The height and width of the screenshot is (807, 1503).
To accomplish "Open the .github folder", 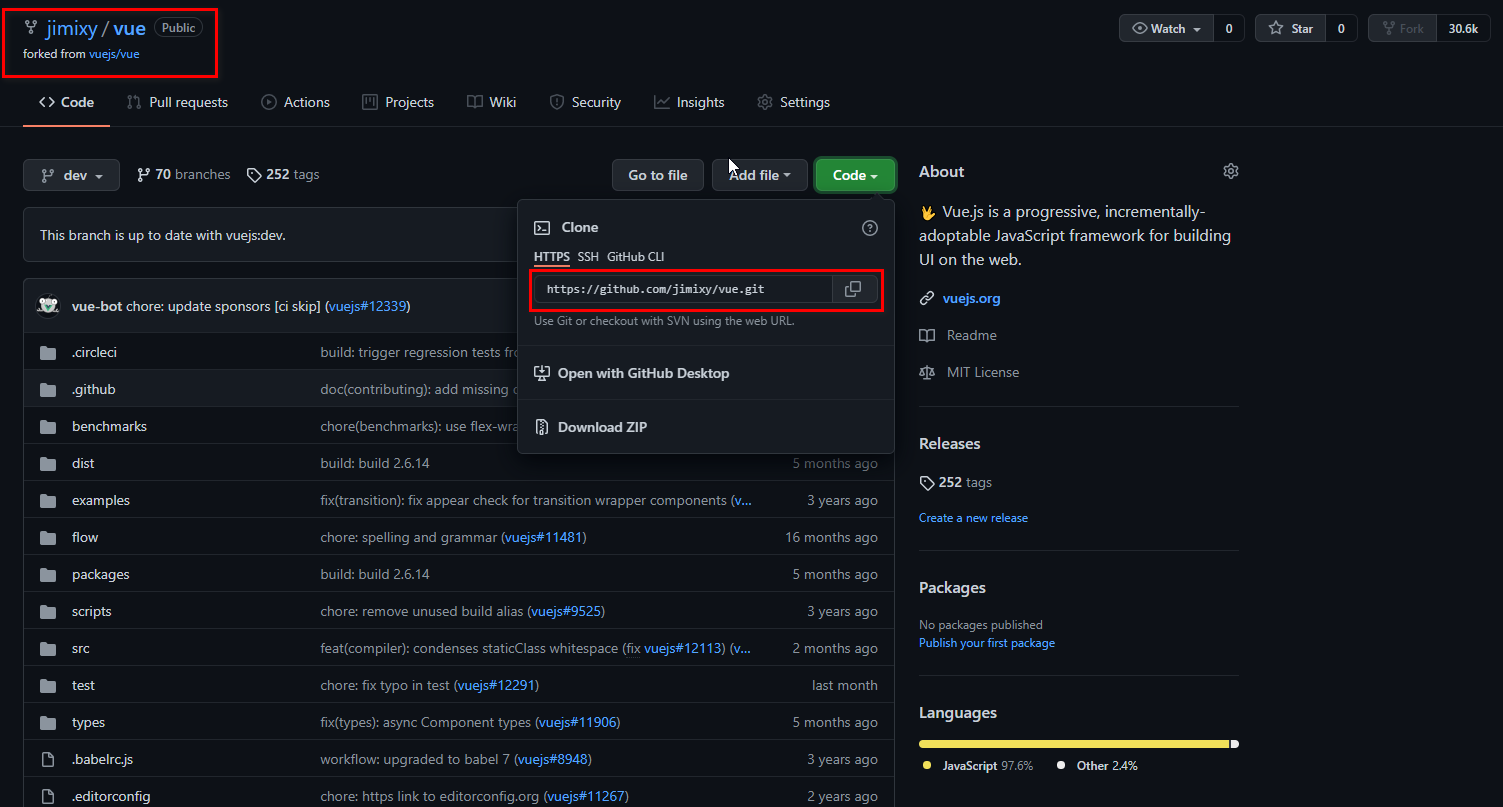I will [93, 389].
